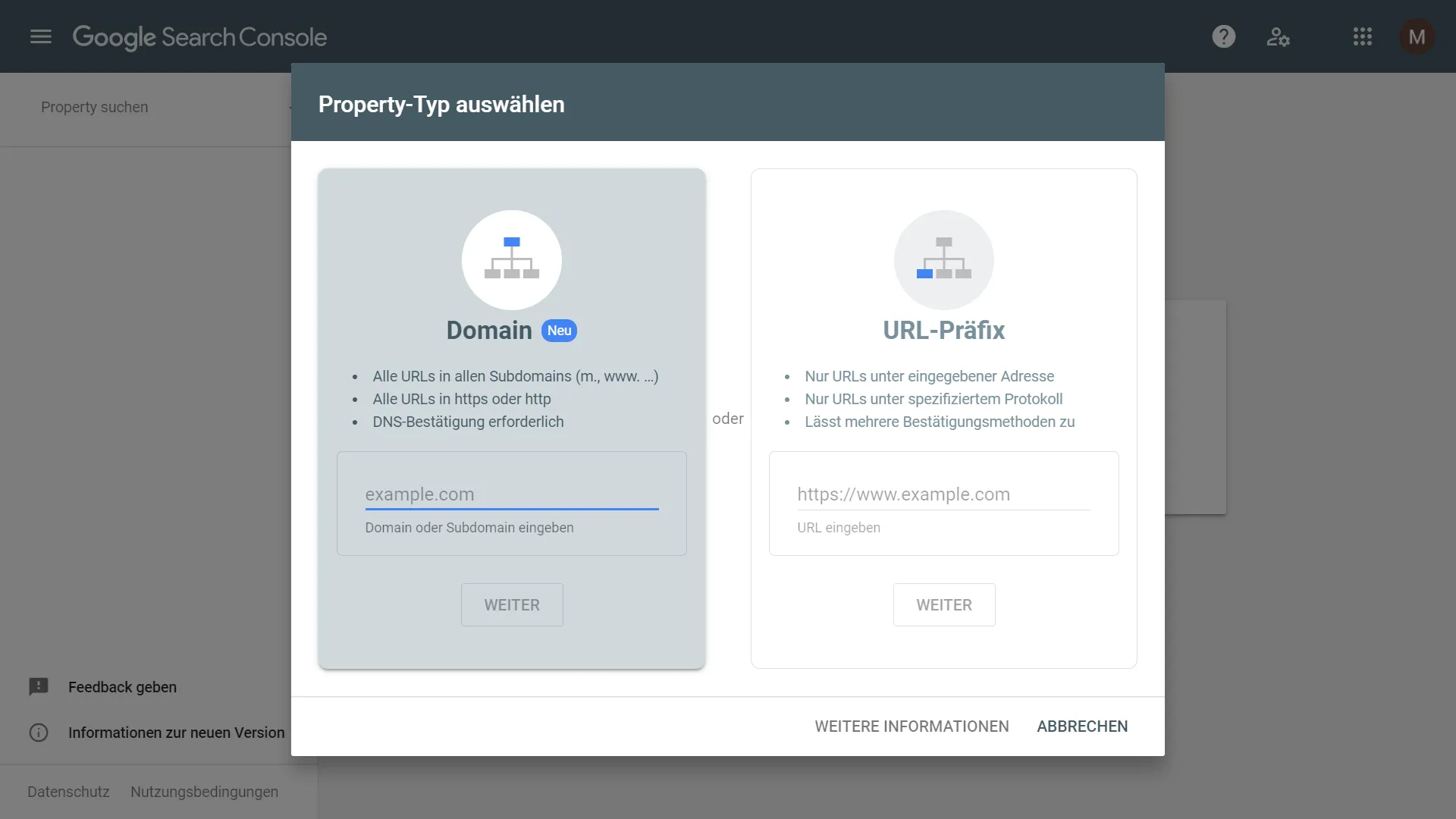Screen dimensions: 1456x819
Task: Click 'Nur URLs unter eingegebener Adresse' text
Action: coord(929,376)
